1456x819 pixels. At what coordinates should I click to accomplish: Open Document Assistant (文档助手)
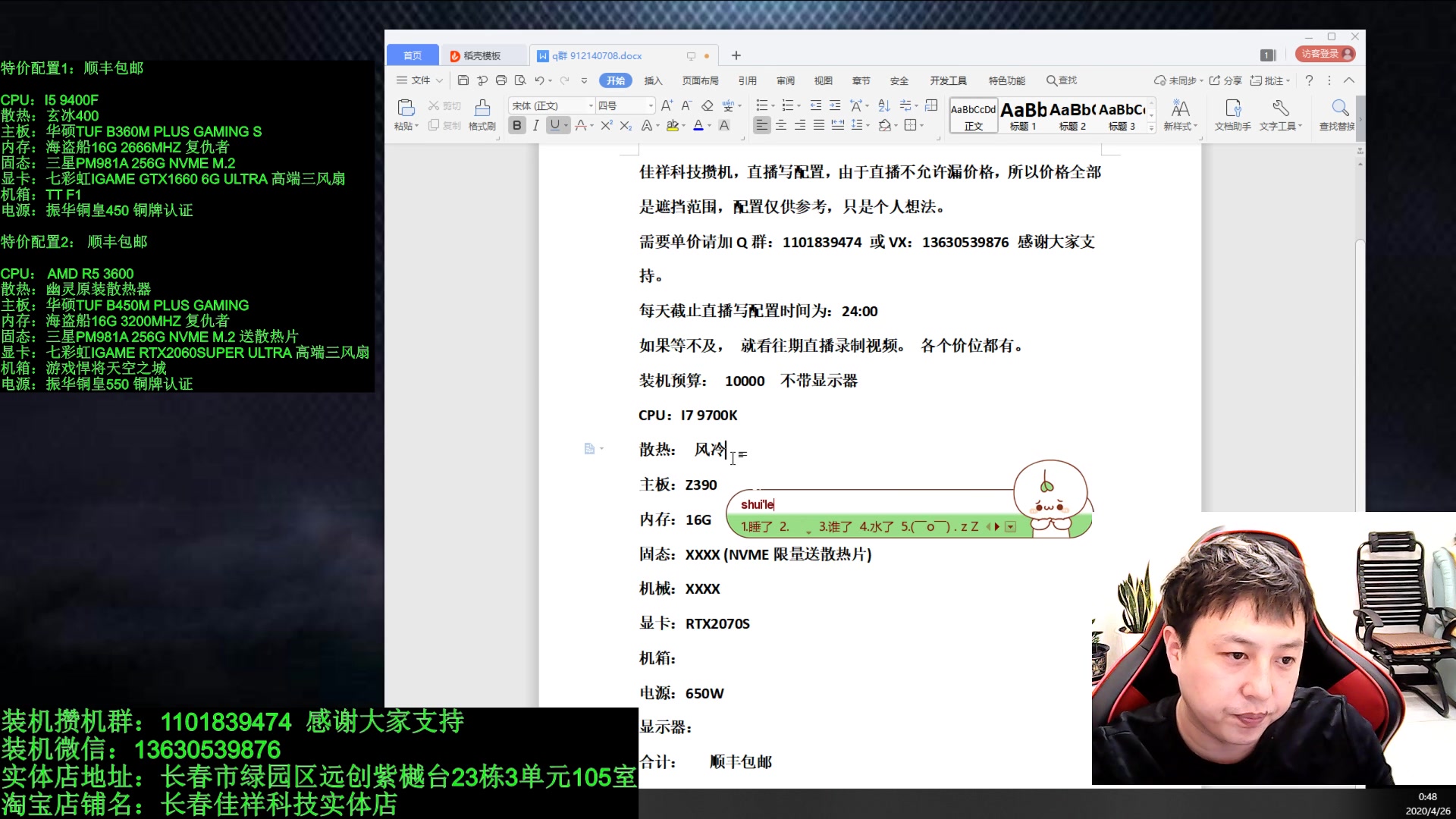tap(1233, 114)
